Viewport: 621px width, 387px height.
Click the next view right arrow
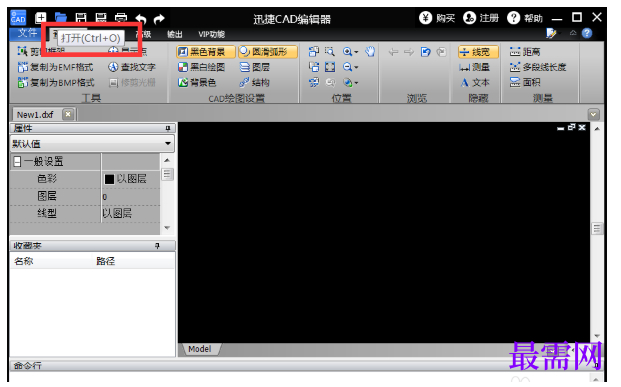coord(409,52)
